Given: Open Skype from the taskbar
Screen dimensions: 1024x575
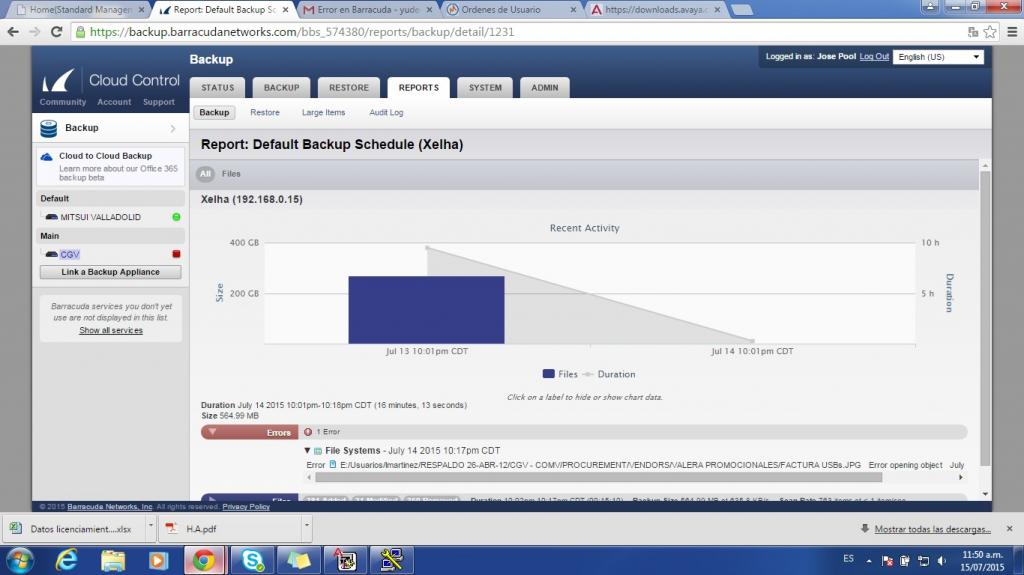Looking at the screenshot, I should pos(252,561).
